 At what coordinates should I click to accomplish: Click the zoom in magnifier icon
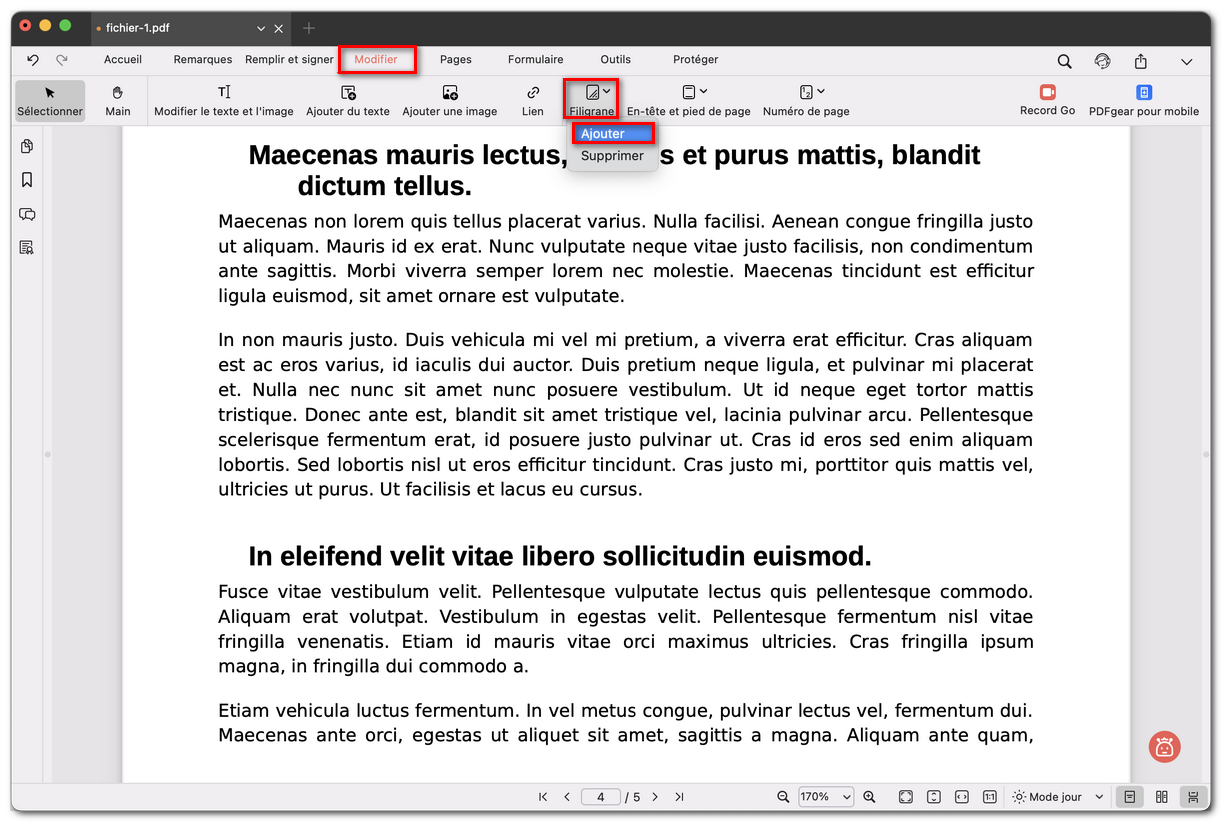(x=869, y=797)
